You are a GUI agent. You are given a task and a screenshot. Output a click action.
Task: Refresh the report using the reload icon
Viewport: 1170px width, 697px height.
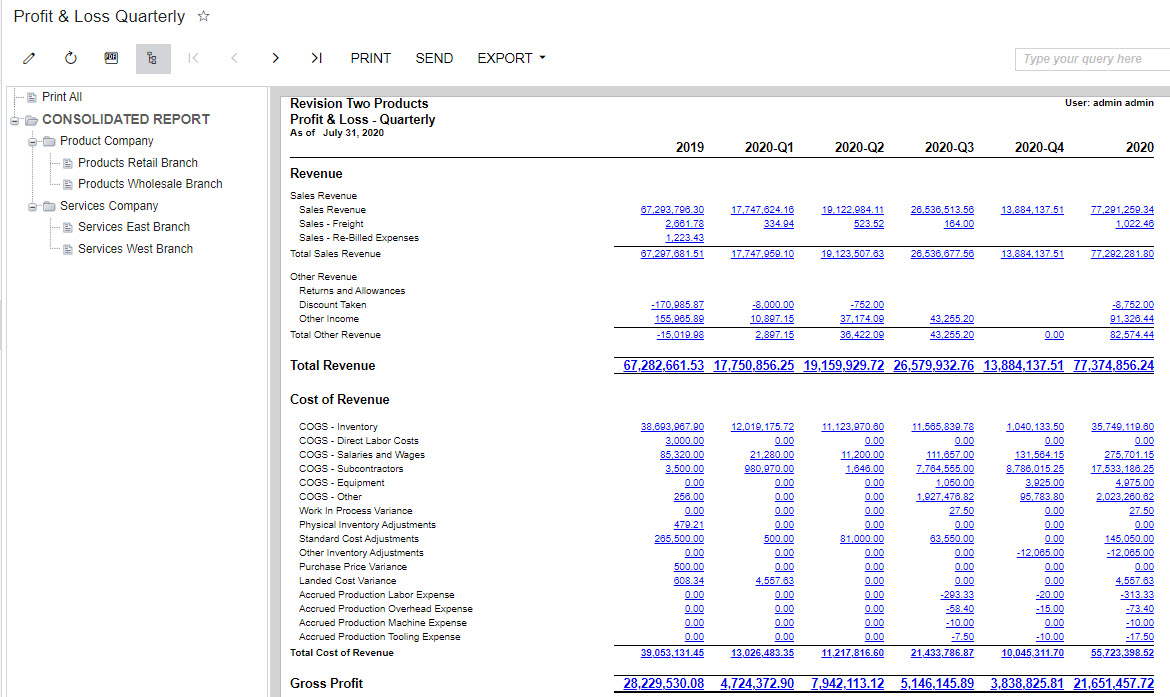71,58
